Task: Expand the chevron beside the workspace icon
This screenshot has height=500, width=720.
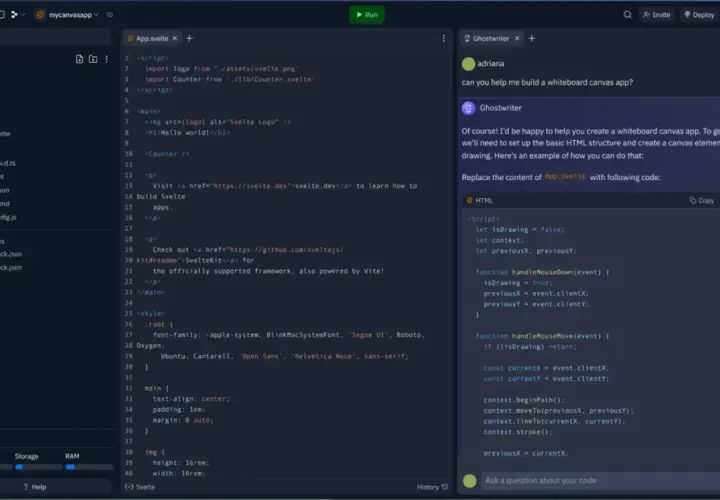Action: click(23, 15)
